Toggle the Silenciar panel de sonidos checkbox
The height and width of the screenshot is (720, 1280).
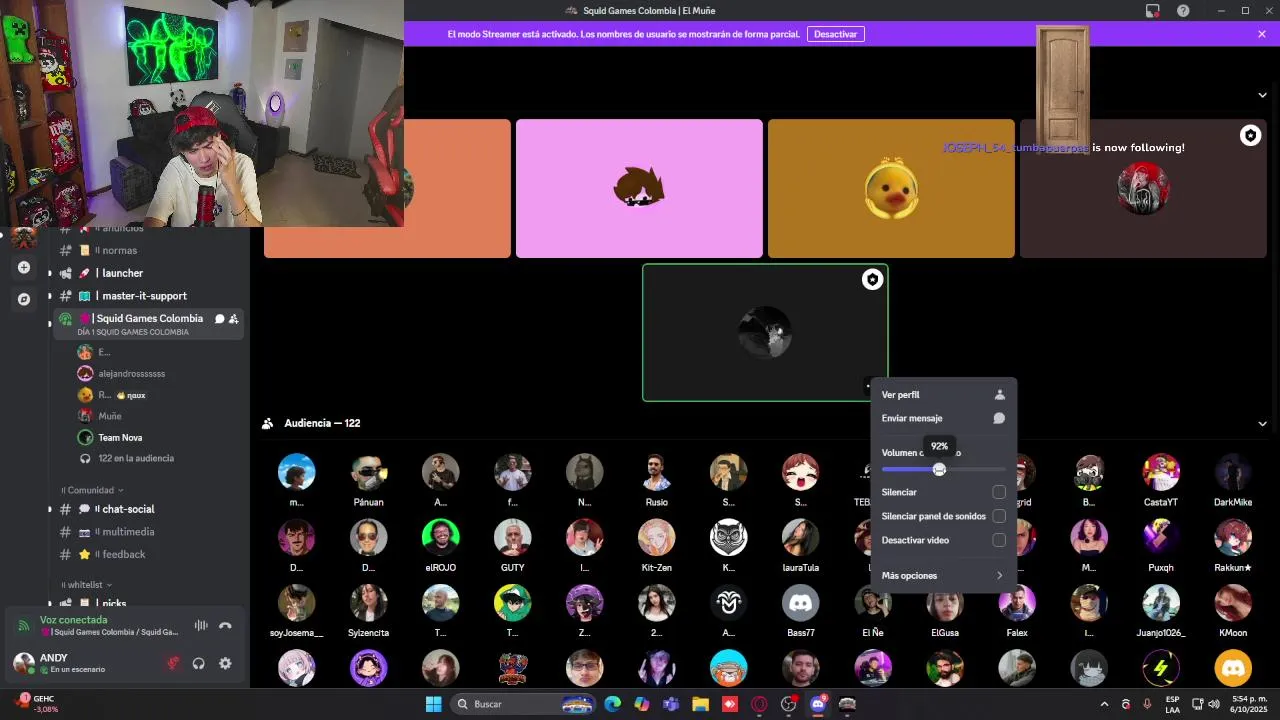[999, 516]
